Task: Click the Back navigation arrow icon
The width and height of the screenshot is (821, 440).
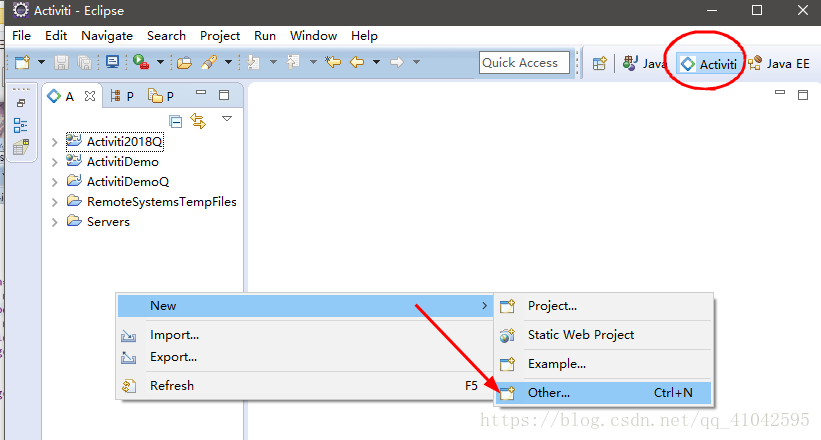Action: [x=357, y=62]
